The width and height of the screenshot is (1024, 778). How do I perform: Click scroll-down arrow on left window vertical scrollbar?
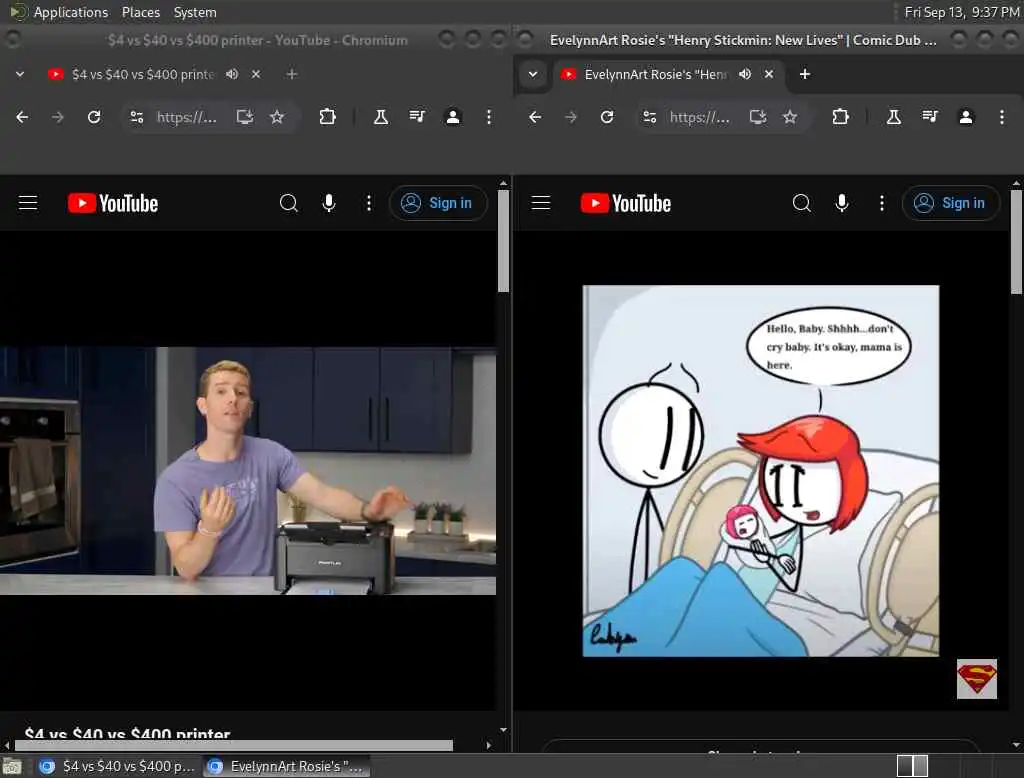503,730
